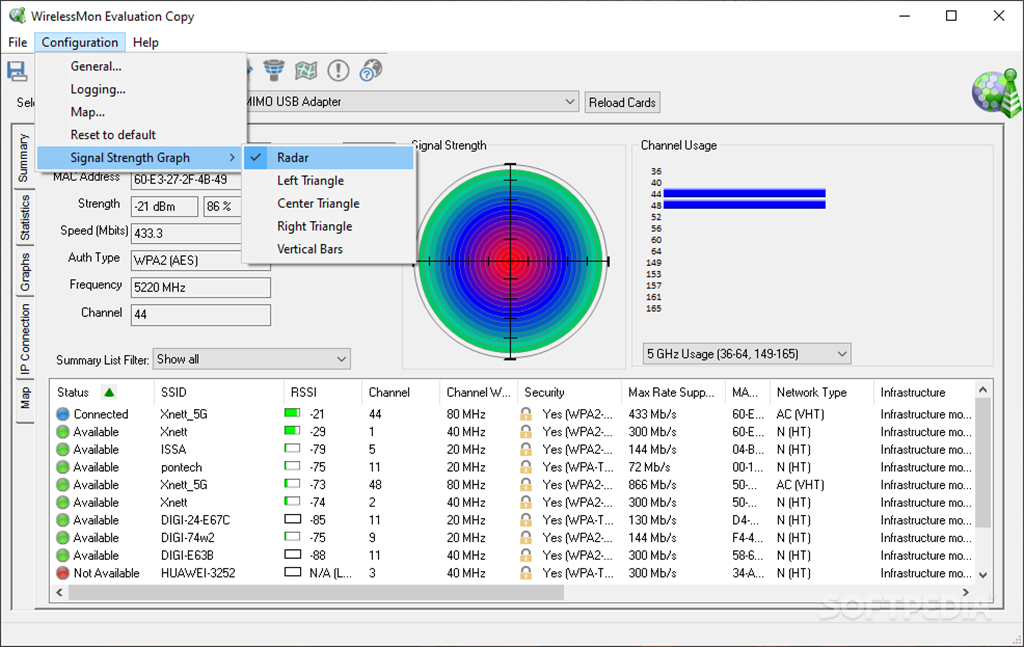Click the list's scroll down arrow
This screenshot has height=647, width=1024.
982,575
